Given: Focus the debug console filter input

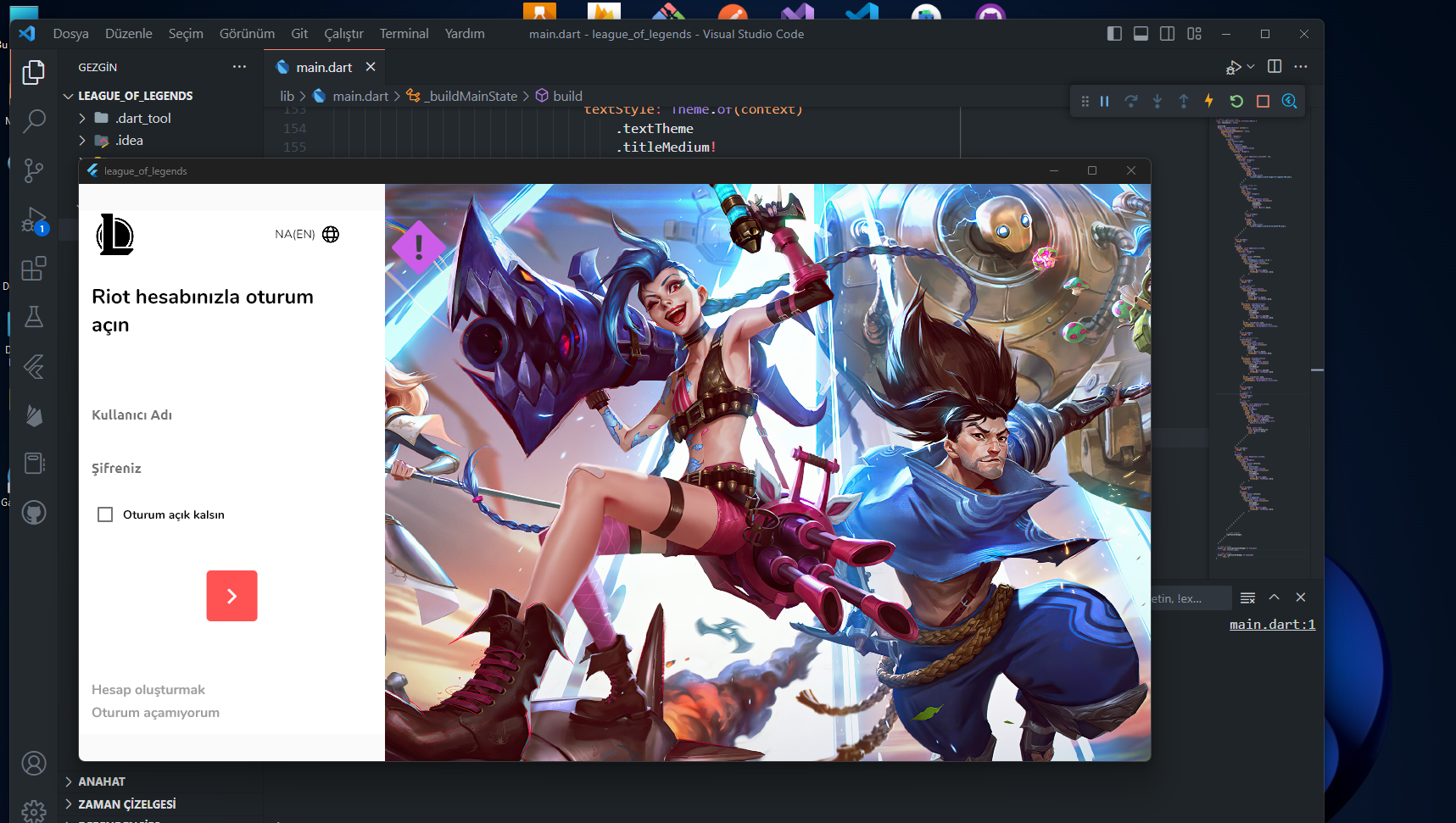Looking at the screenshot, I should point(1187,598).
